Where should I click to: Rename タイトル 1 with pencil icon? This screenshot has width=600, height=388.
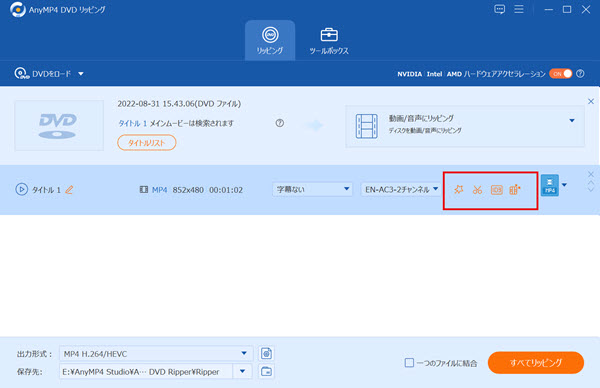click(69, 189)
